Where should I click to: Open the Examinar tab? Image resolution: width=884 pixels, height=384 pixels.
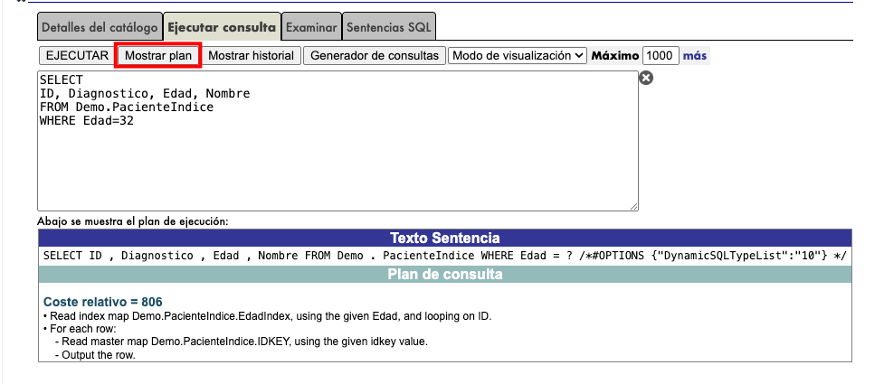click(311, 27)
